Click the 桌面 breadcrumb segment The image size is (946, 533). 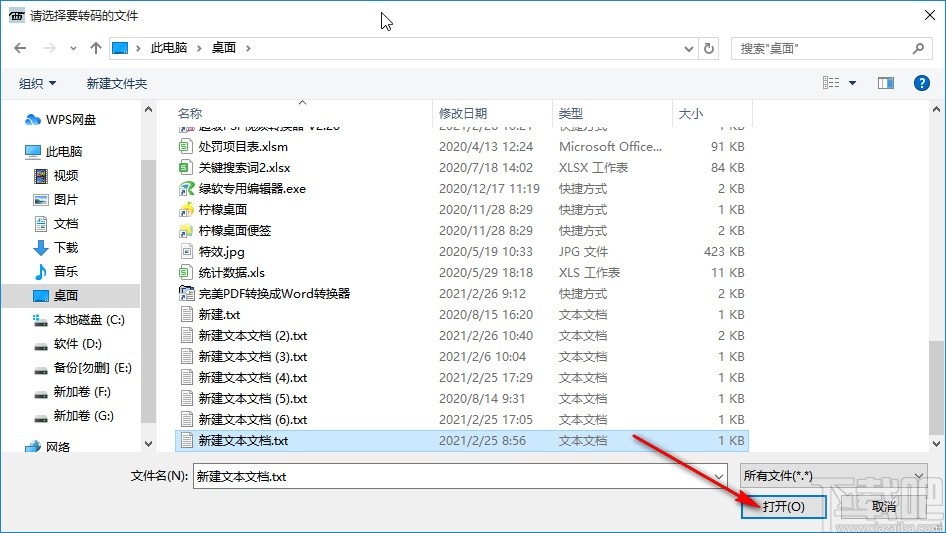pyautogui.click(x=224, y=48)
